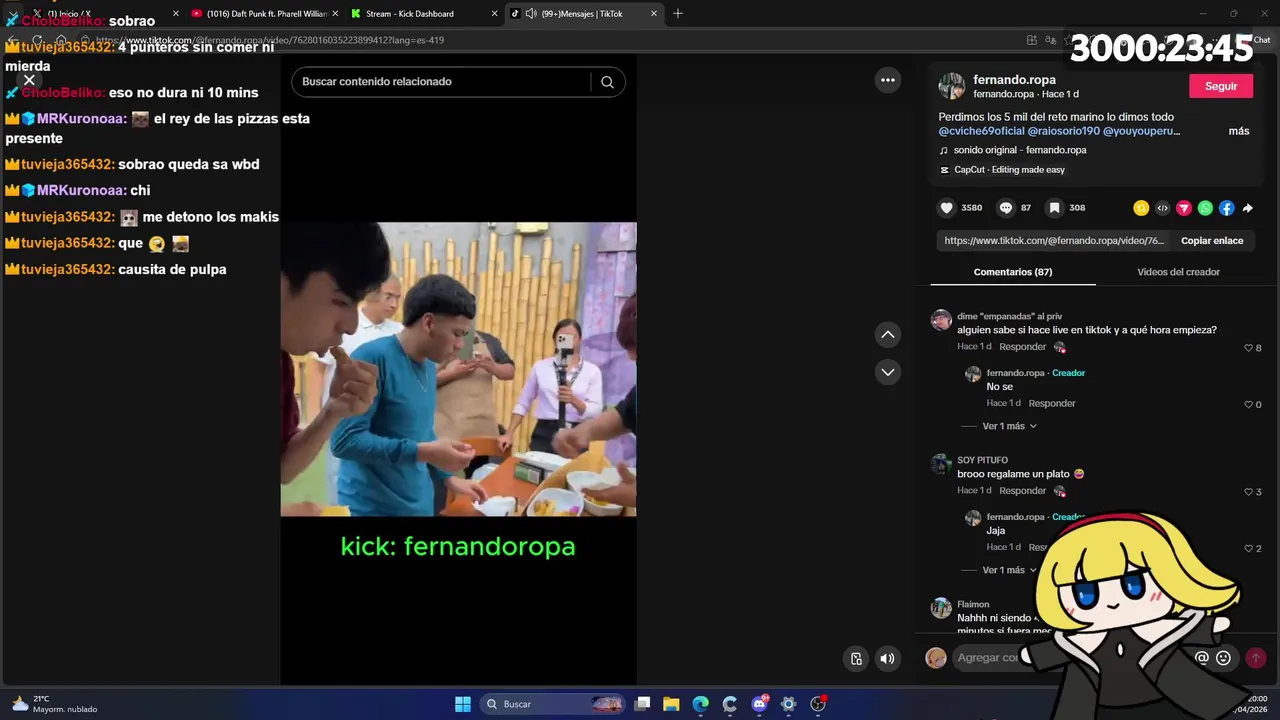Open Task View on taskbar

642,704
